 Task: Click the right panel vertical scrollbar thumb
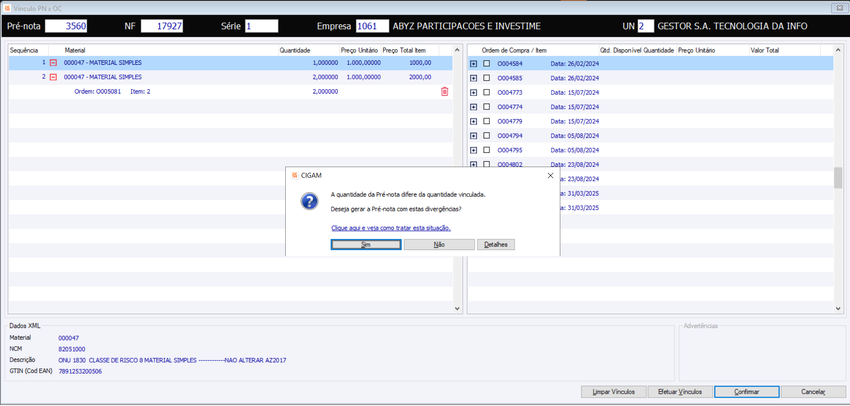838,178
